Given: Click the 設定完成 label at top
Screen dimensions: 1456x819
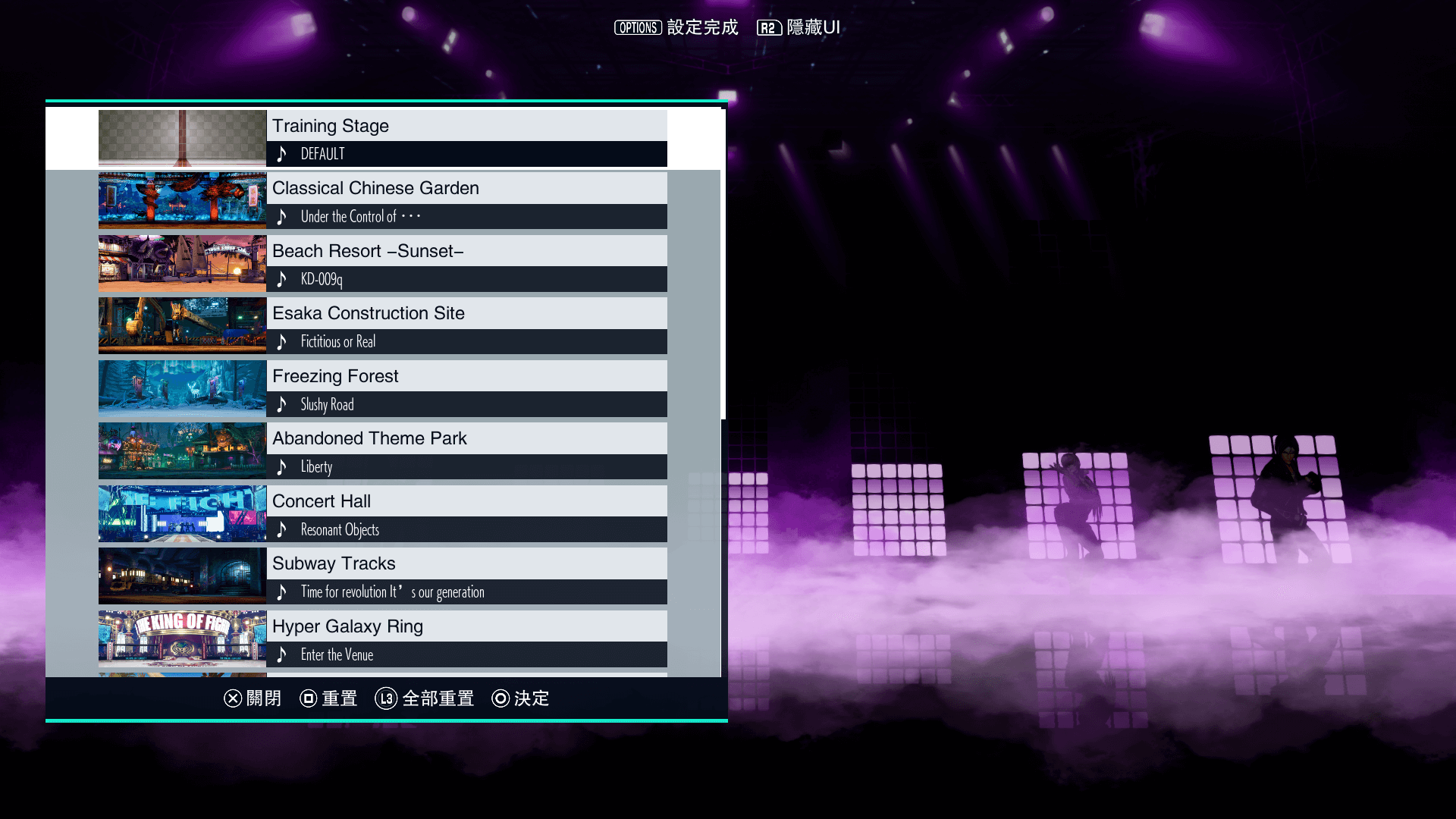Looking at the screenshot, I should point(703,28).
